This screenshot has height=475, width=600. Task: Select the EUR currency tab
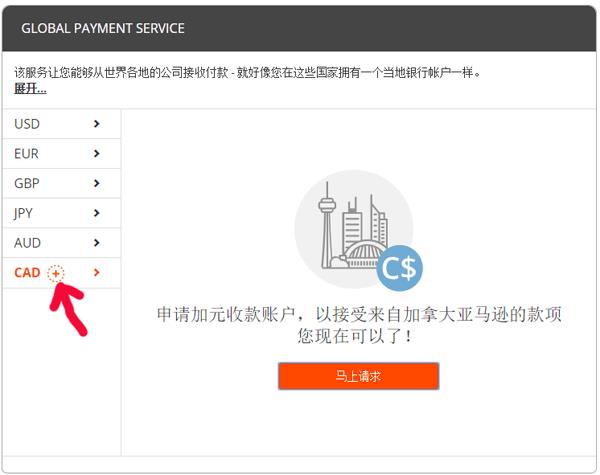click(x=62, y=154)
